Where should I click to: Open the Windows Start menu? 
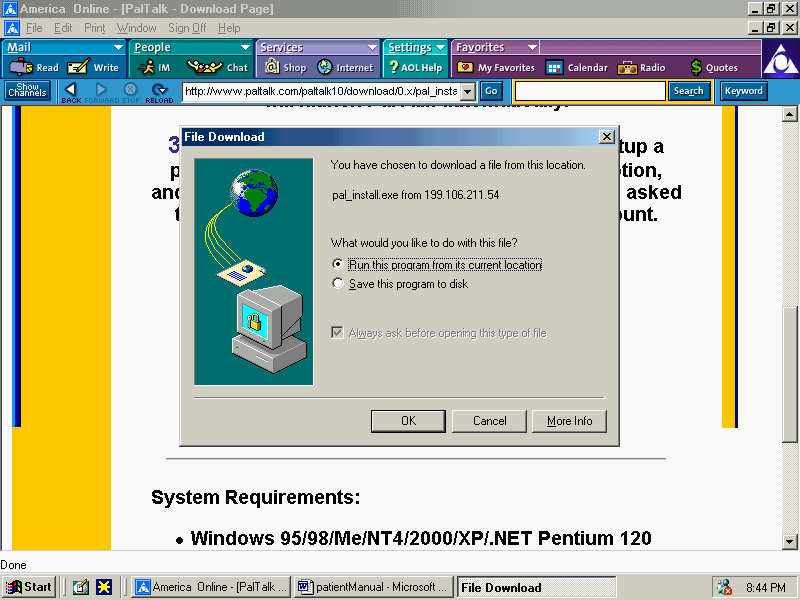pos(29,587)
